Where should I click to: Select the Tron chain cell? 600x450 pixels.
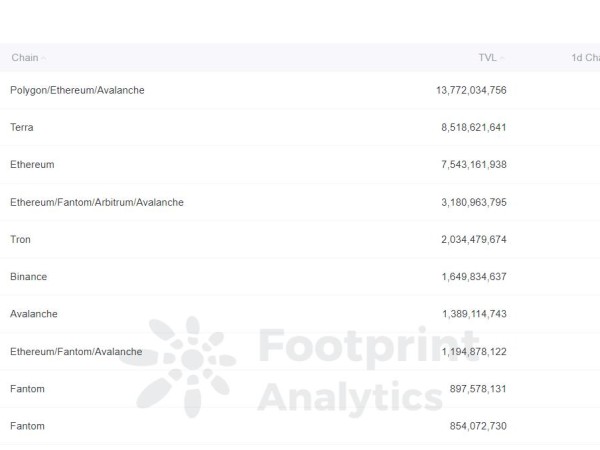pos(20,240)
